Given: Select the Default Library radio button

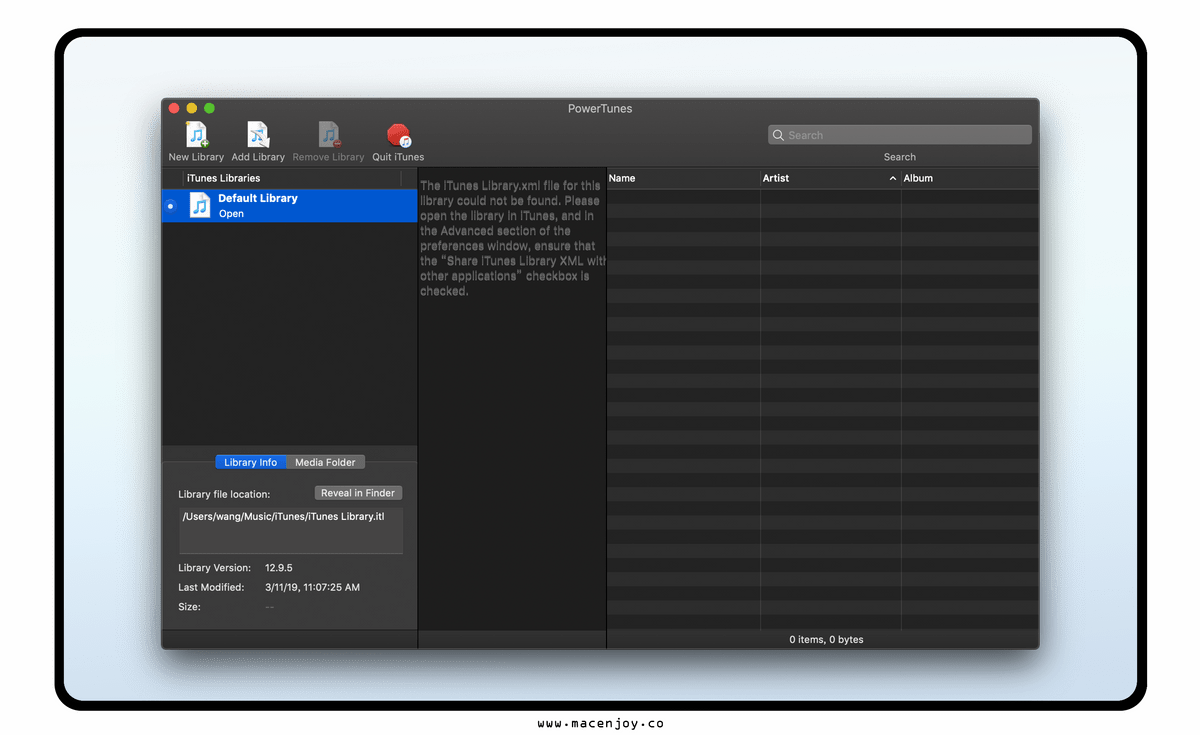Looking at the screenshot, I should click(170, 206).
